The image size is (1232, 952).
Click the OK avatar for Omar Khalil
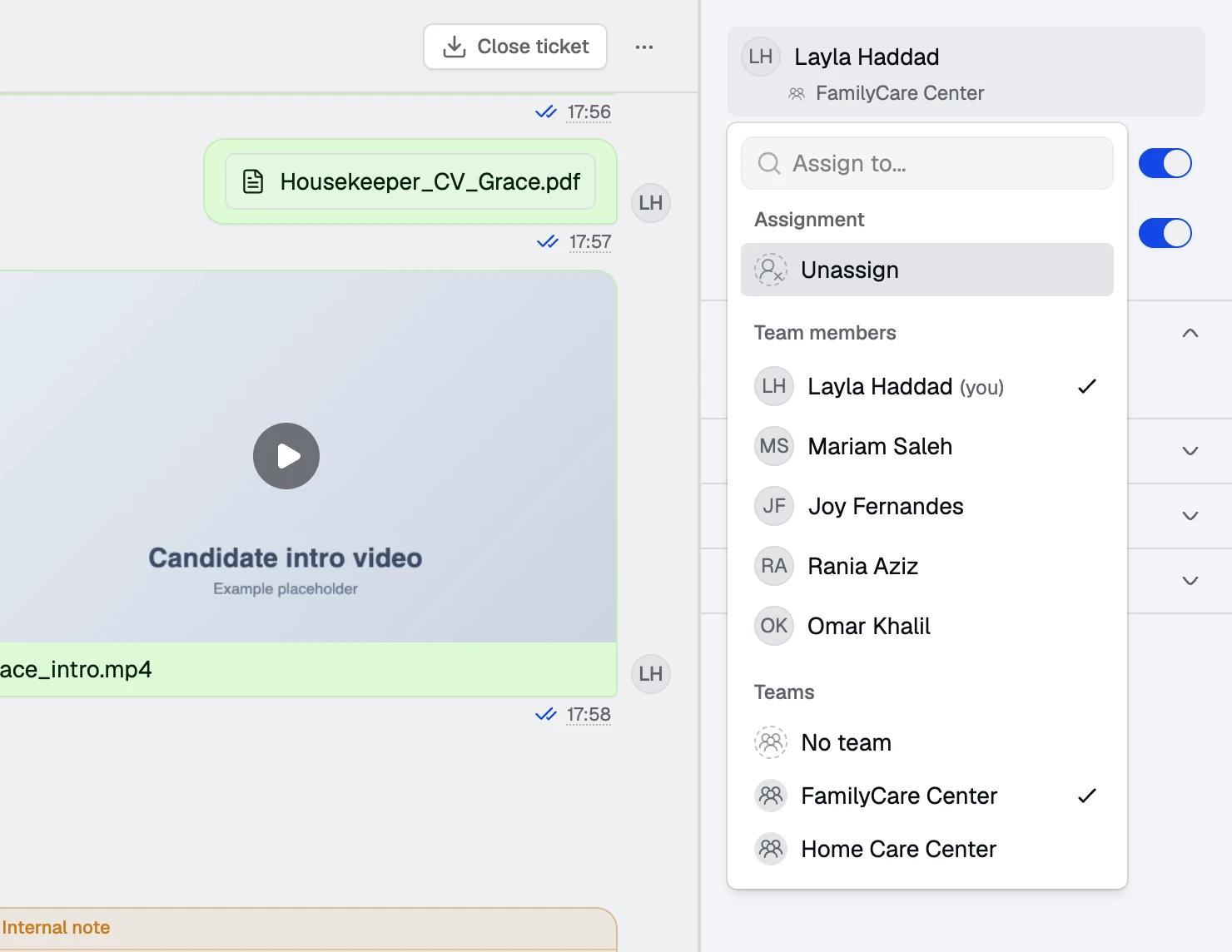coord(774,626)
